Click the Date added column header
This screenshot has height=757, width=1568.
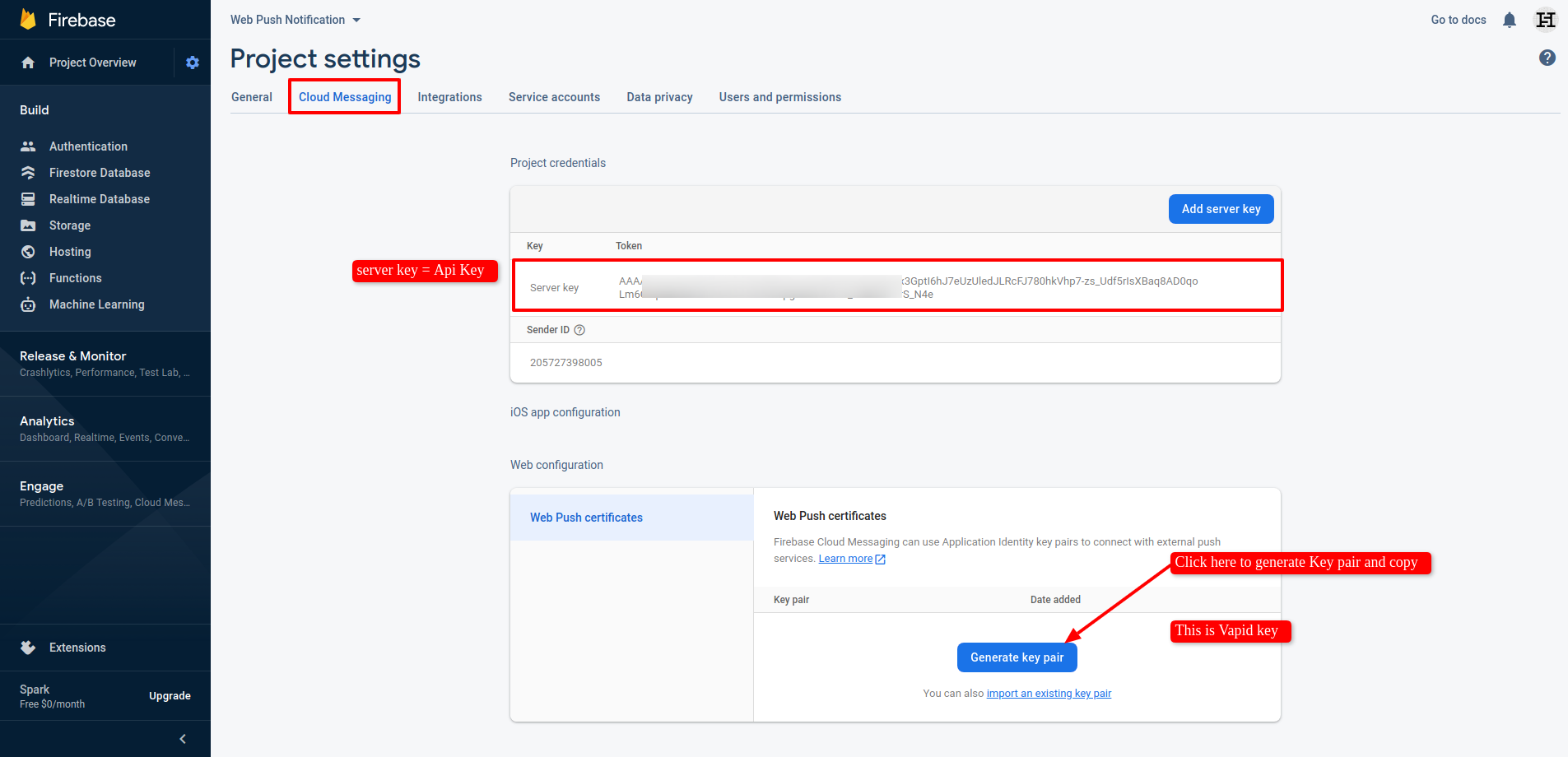(1055, 600)
